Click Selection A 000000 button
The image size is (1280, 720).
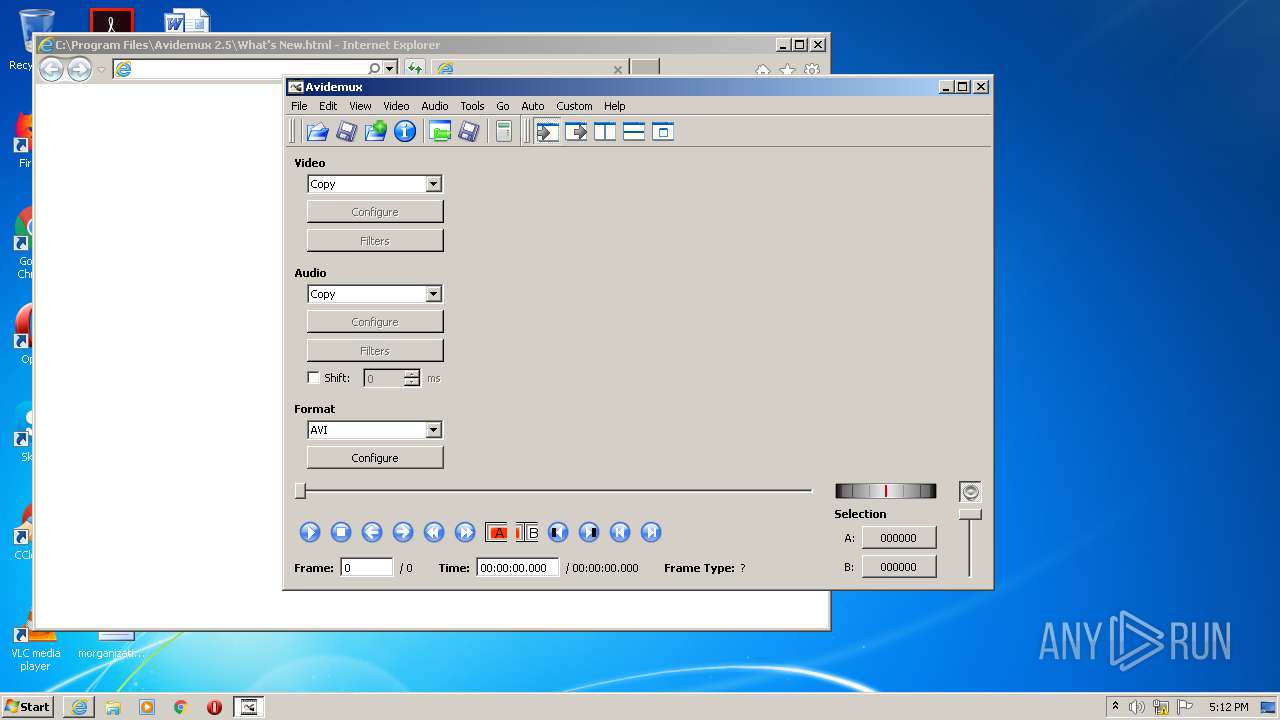(x=899, y=538)
